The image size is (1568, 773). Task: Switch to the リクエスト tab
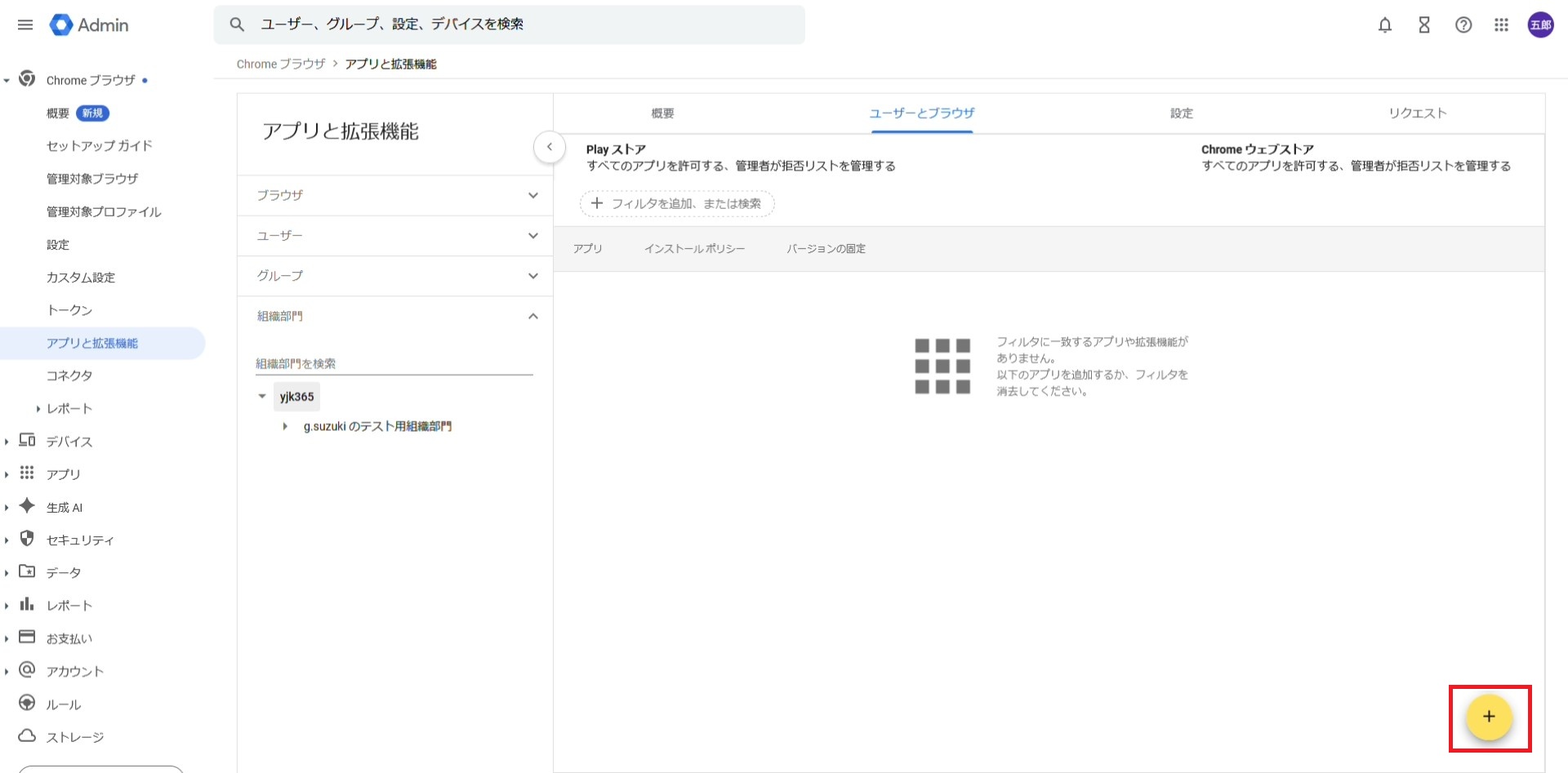click(1417, 113)
